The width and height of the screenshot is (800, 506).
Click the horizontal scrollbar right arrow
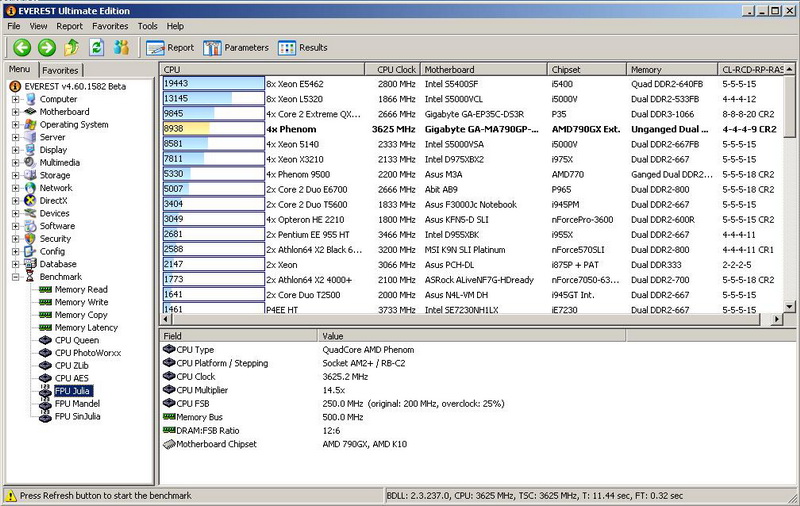pyautogui.click(x=777, y=319)
